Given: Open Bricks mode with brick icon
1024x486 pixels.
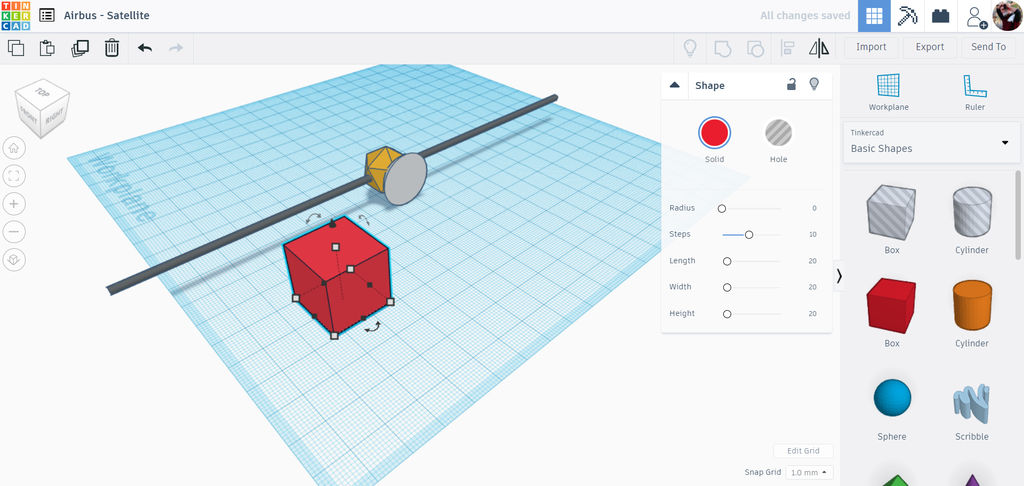Looking at the screenshot, I should 940,16.
